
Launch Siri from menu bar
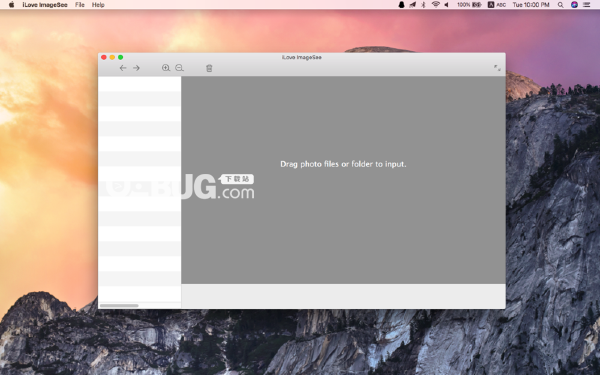[574, 5]
